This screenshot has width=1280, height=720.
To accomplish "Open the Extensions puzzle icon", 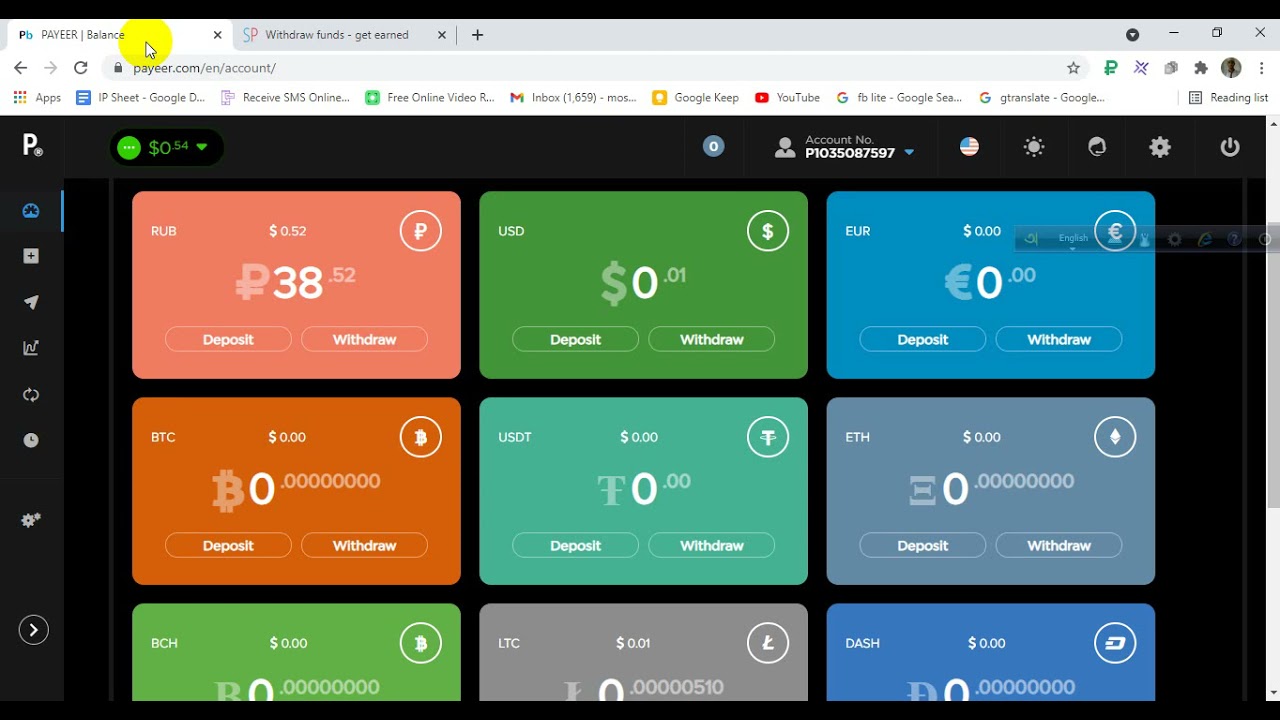I will click(1201, 68).
